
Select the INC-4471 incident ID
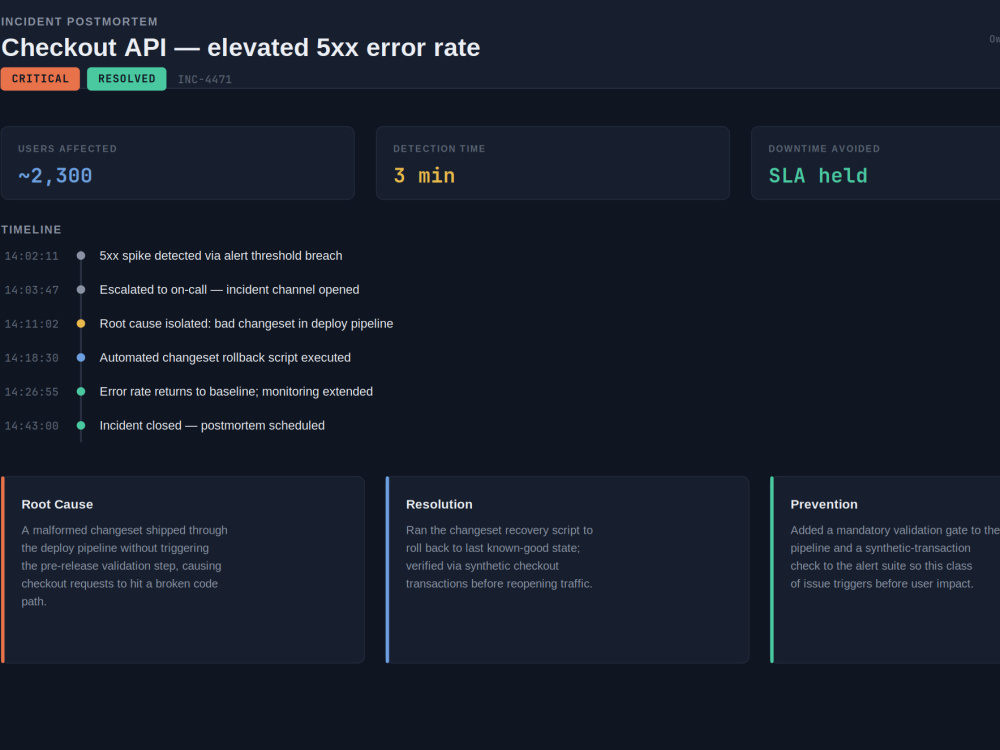pos(205,80)
